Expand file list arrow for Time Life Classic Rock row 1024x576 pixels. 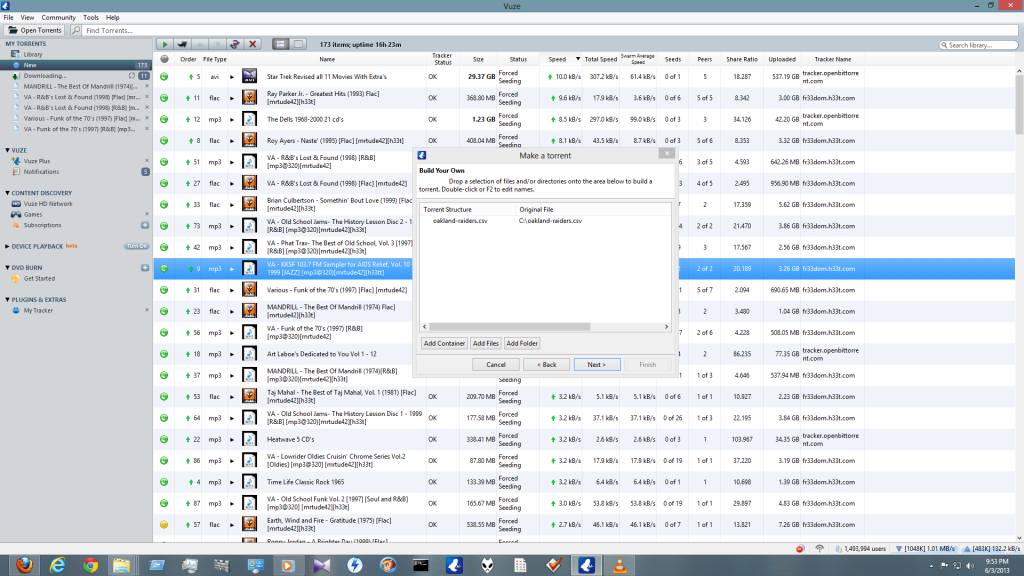click(232, 482)
